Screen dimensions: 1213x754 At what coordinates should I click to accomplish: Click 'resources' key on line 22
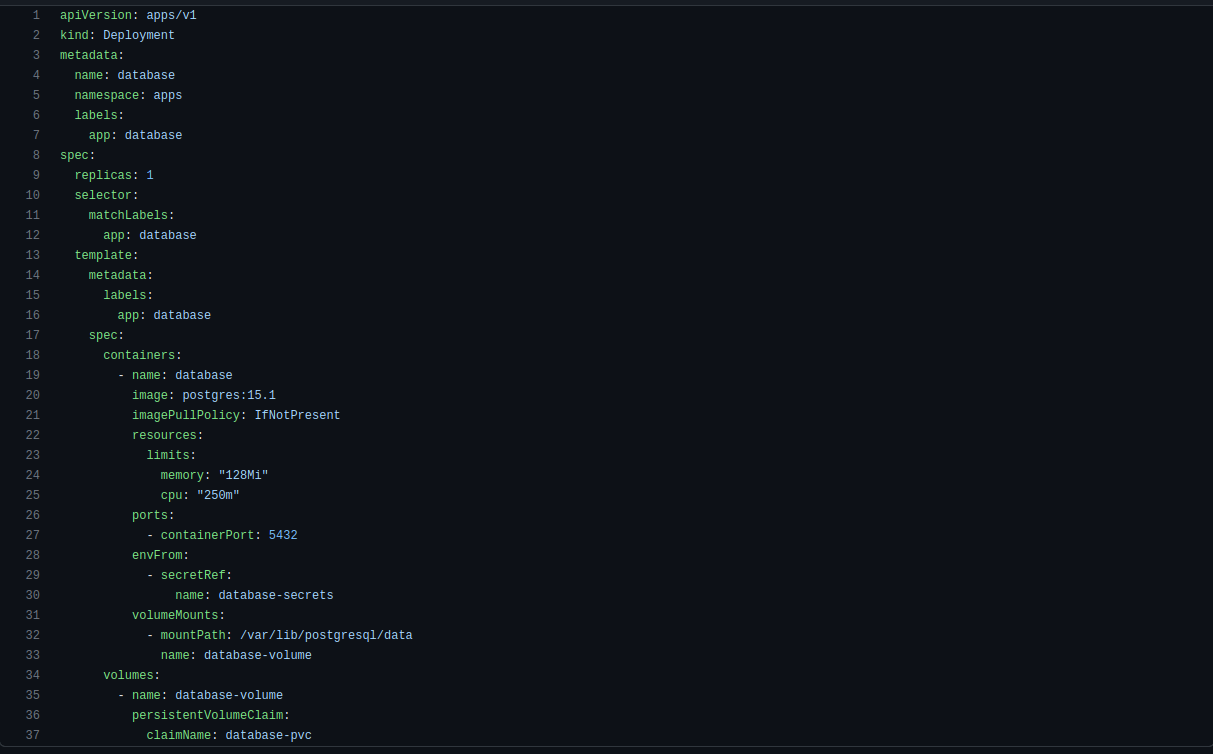click(164, 435)
